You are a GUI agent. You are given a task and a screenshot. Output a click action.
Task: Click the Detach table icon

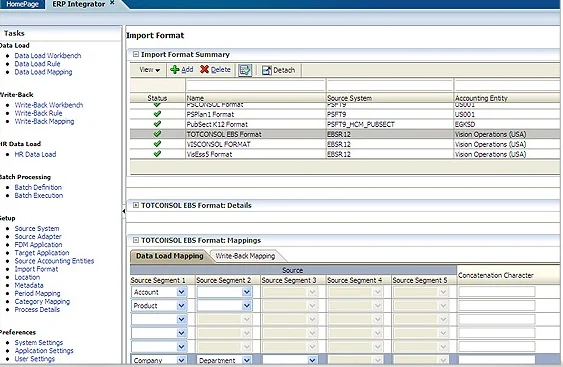[x=266, y=70]
